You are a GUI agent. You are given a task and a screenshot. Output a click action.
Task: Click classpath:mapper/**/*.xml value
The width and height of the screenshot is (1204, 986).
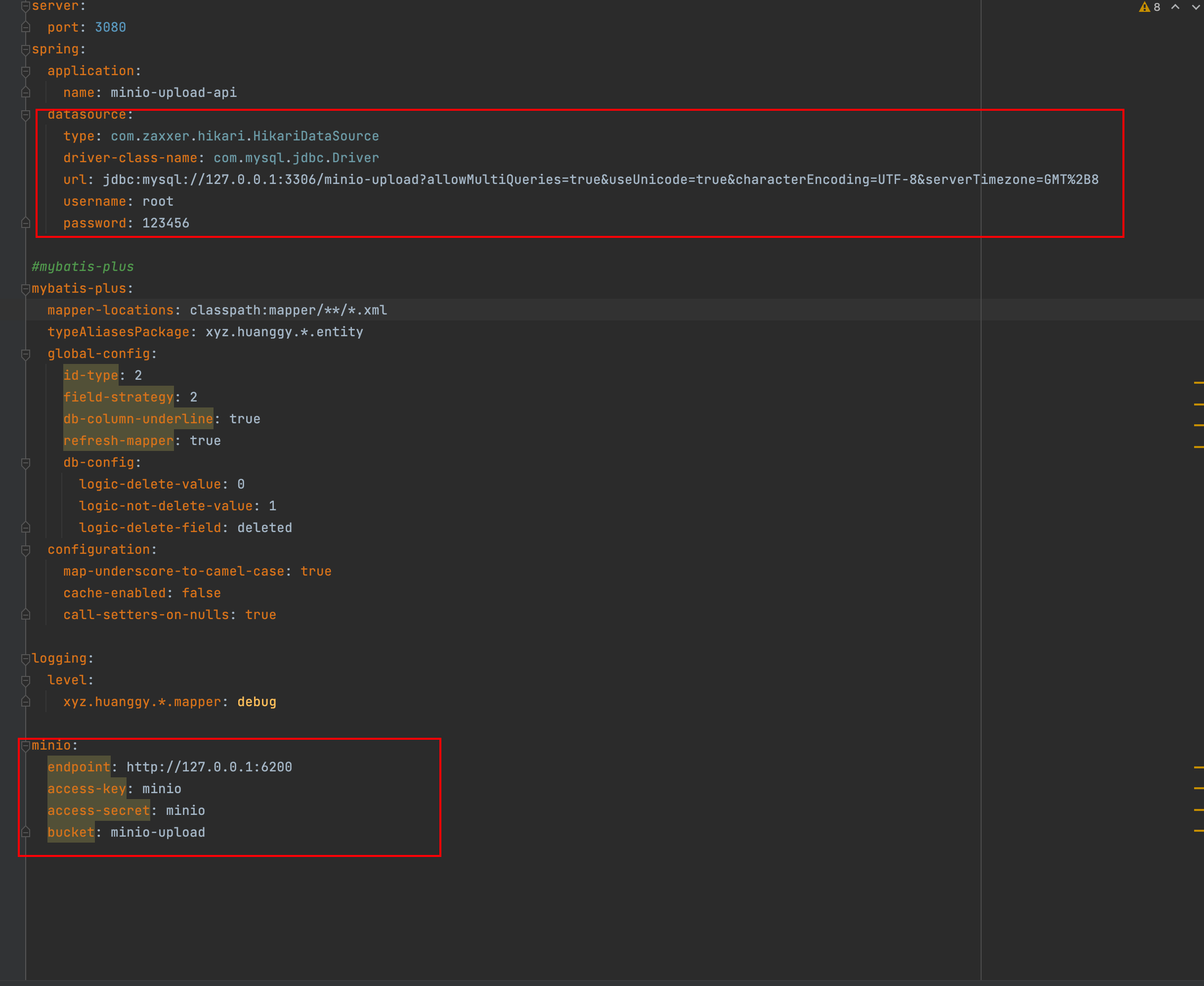(x=288, y=310)
